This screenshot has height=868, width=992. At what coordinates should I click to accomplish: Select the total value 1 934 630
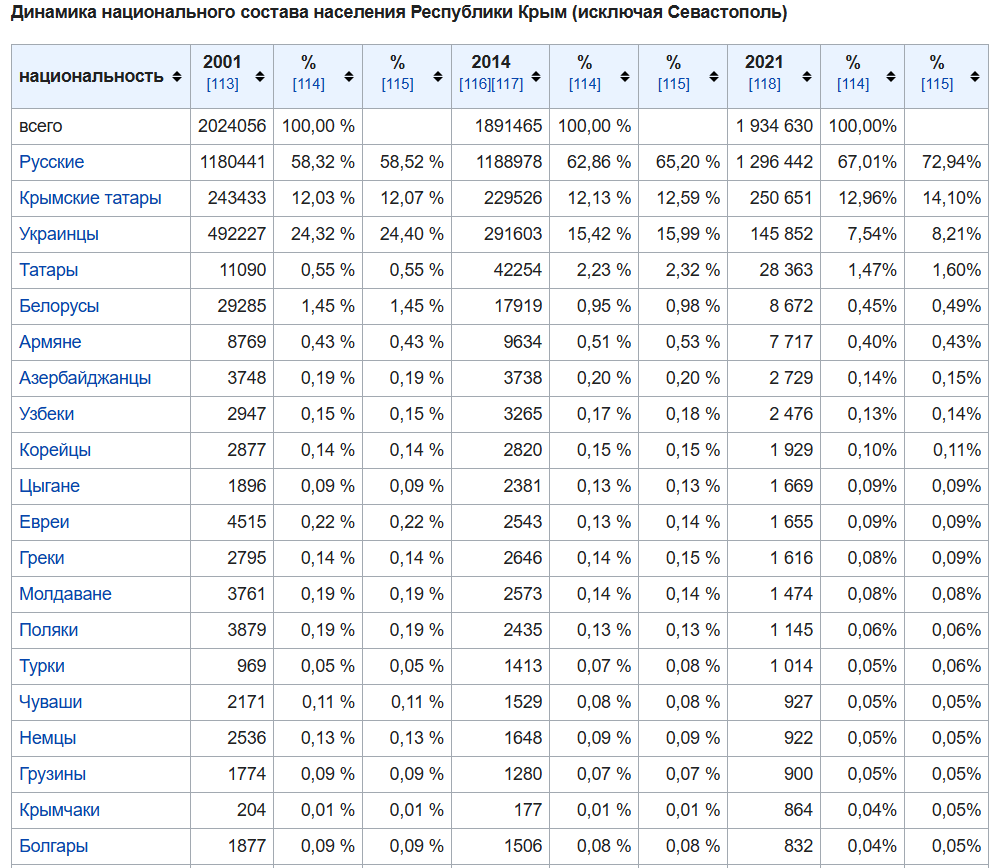(774, 127)
